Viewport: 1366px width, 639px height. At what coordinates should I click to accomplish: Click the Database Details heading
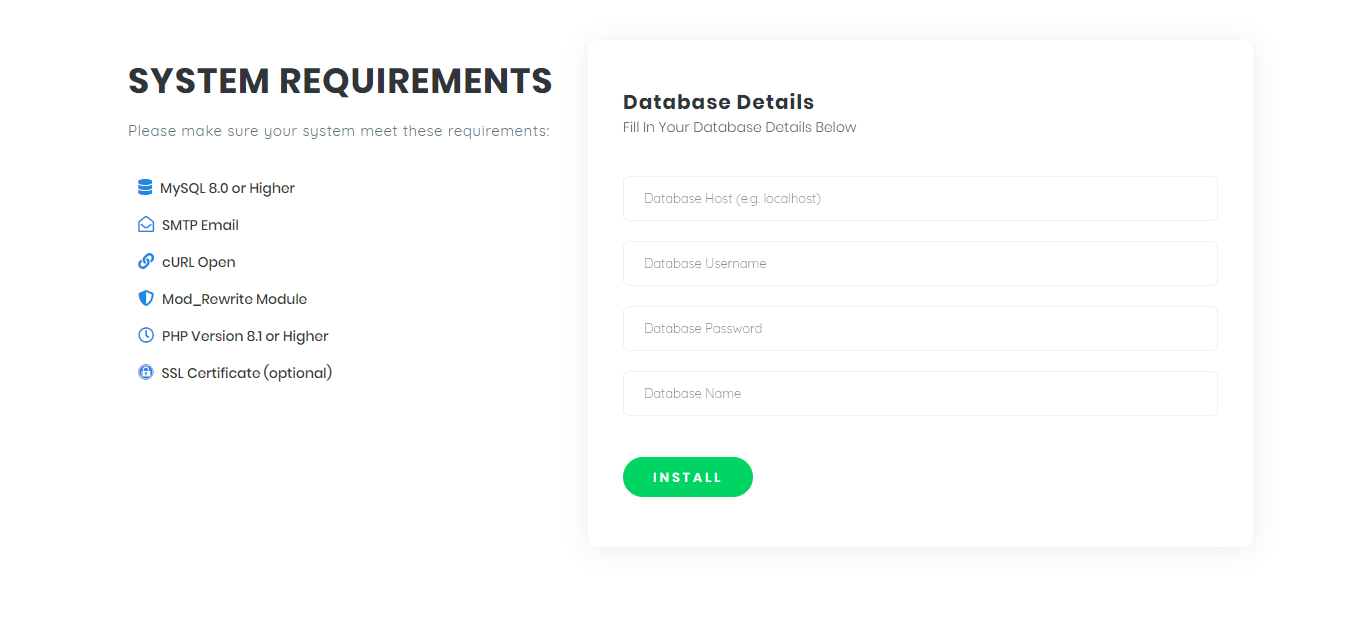[719, 102]
